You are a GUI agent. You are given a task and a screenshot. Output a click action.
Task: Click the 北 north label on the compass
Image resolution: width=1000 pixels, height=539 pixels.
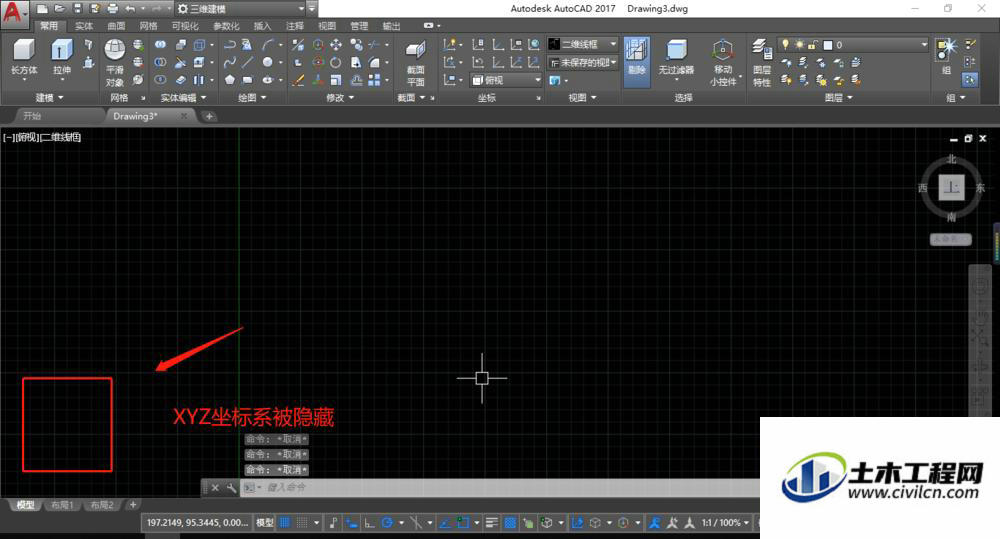tap(951, 159)
